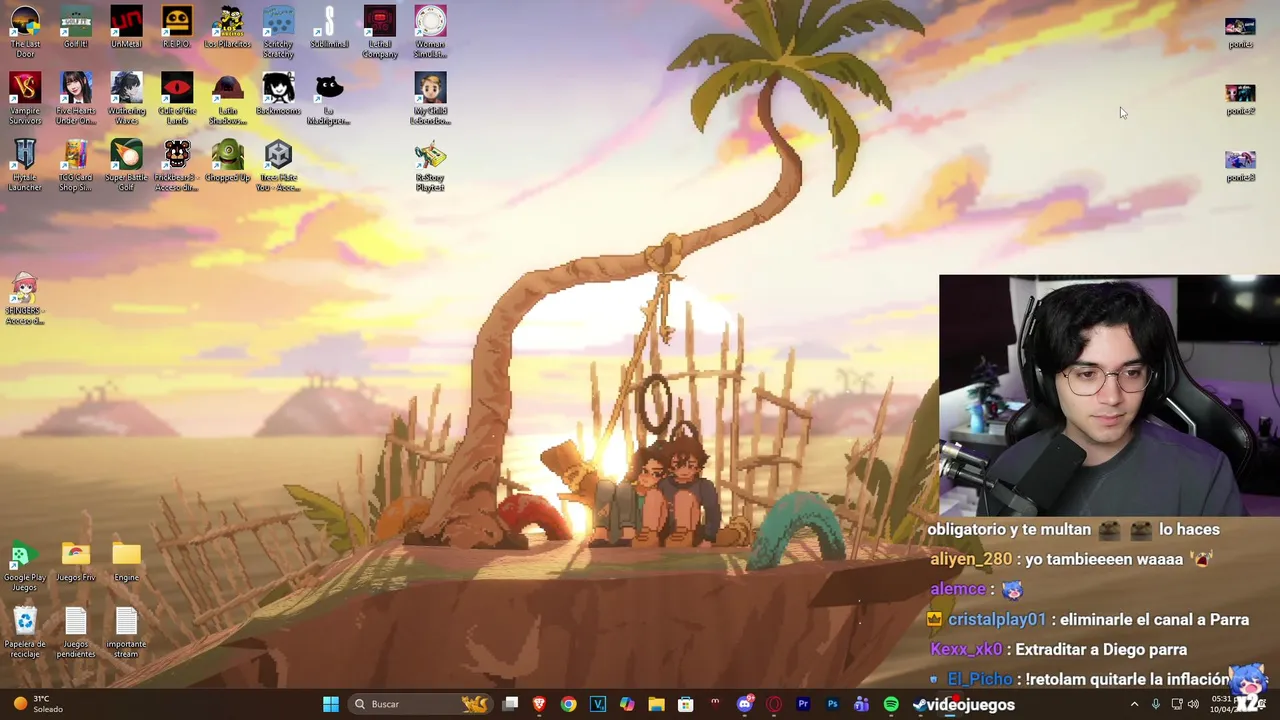Open Cult of the Lamb shortcut

pos(177,98)
